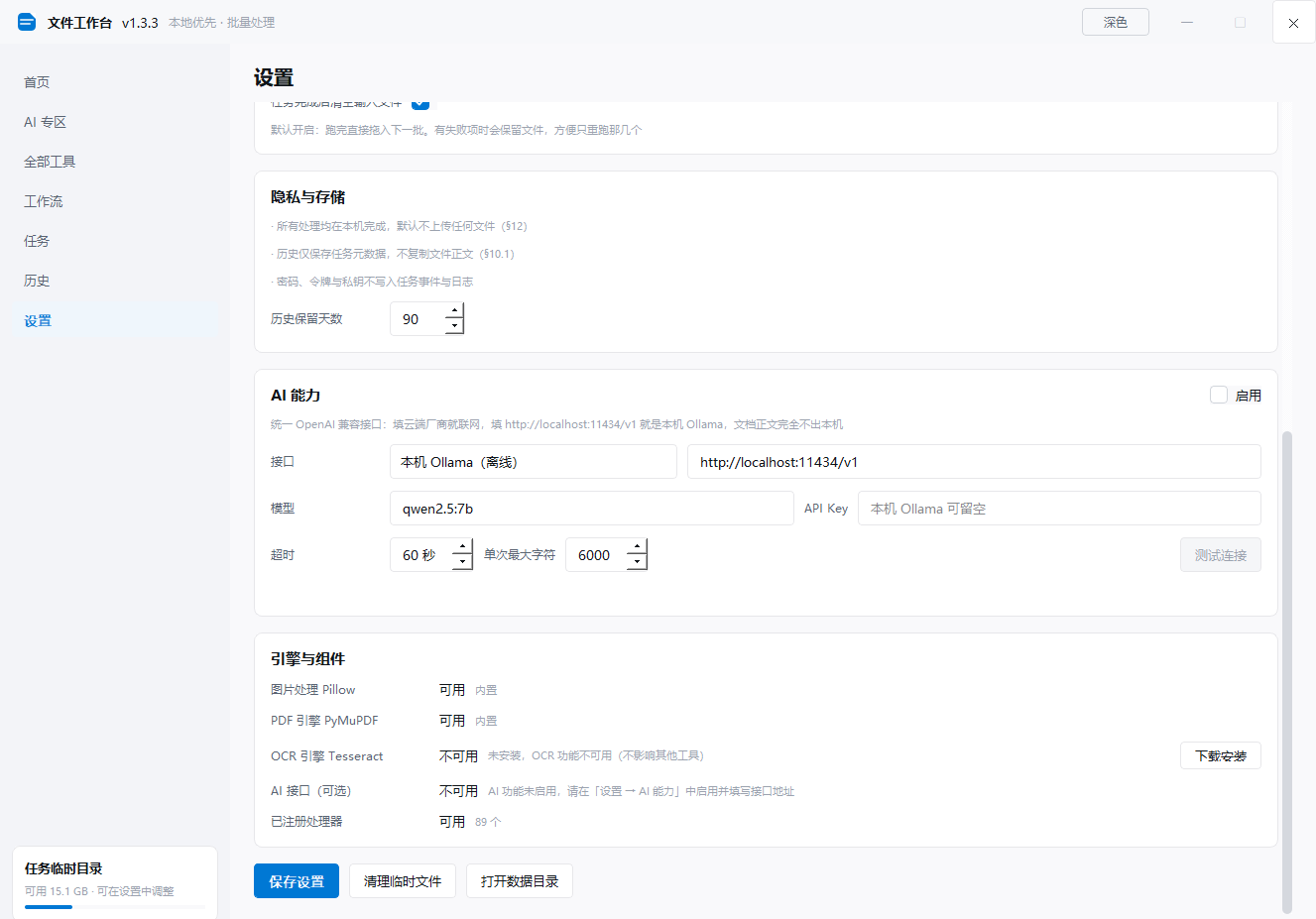Click 打开数据目录 button
The image size is (1316, 919).
tap(520, 881)
